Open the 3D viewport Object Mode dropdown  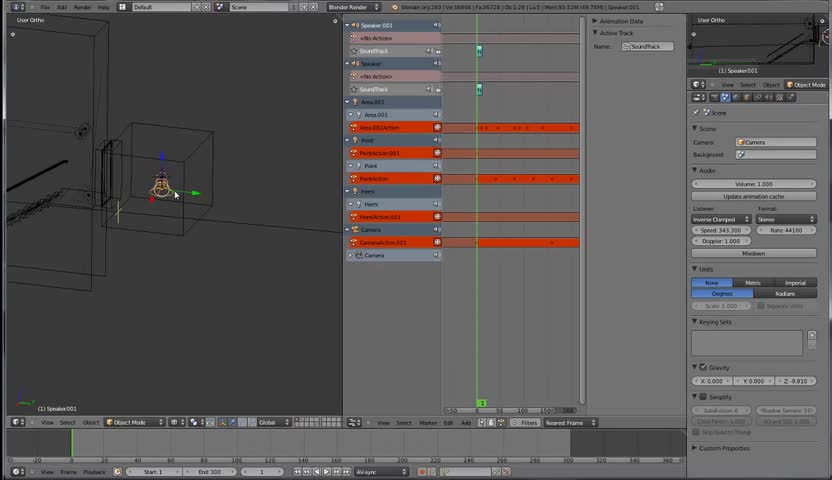tap(134, 422)
